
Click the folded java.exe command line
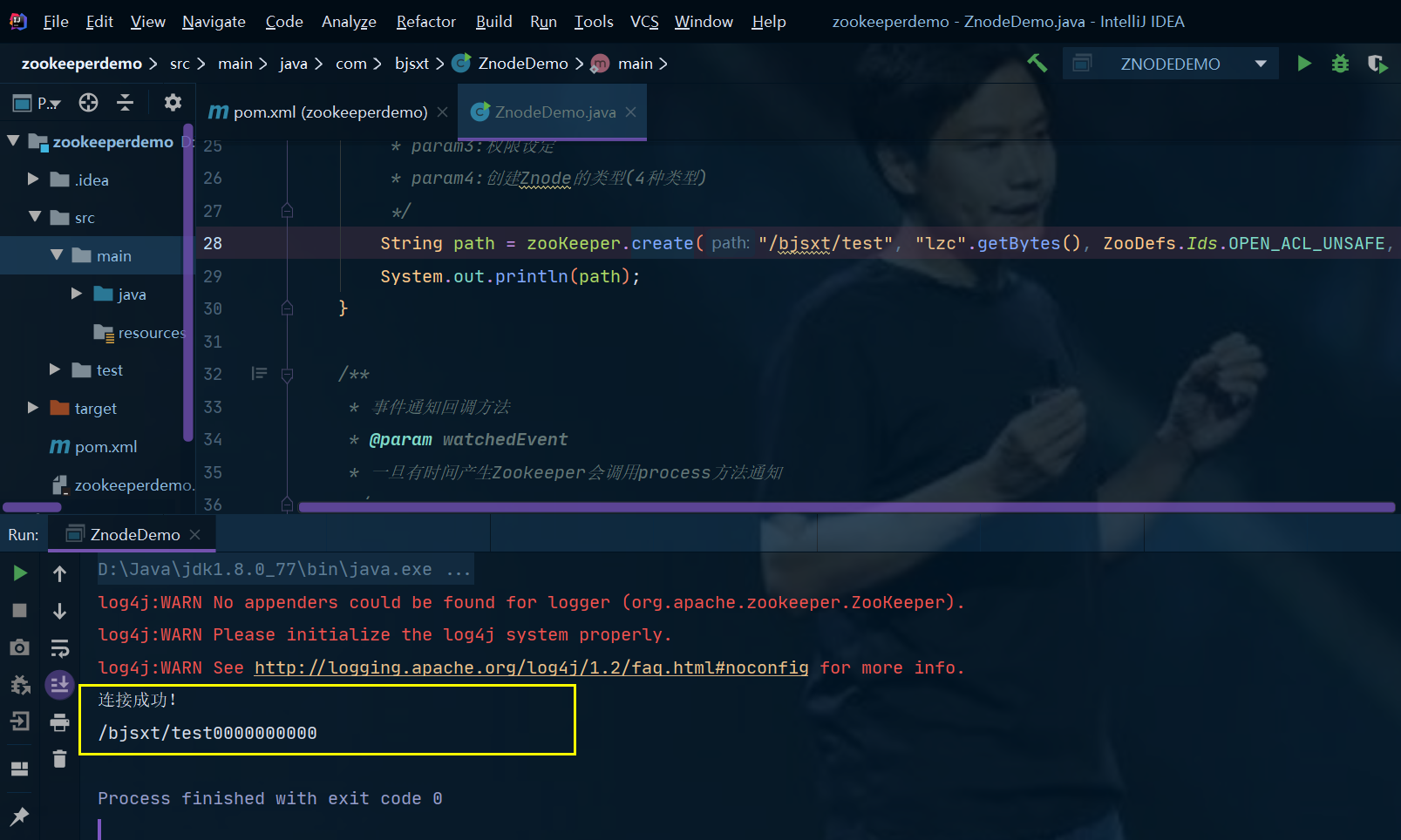284,569
